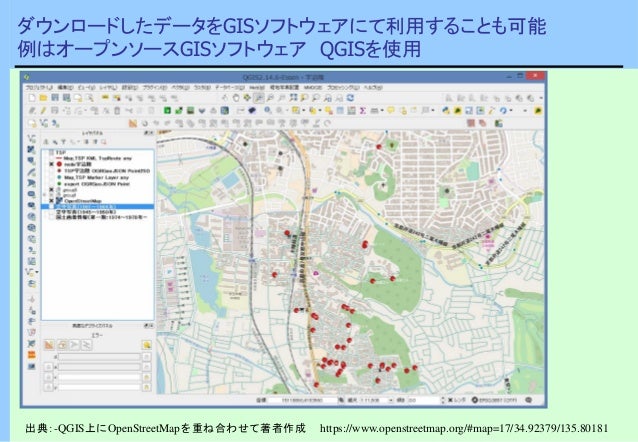Click the Add Vector Layer sidebar icon
638x442 pixels.
[31, 138]
